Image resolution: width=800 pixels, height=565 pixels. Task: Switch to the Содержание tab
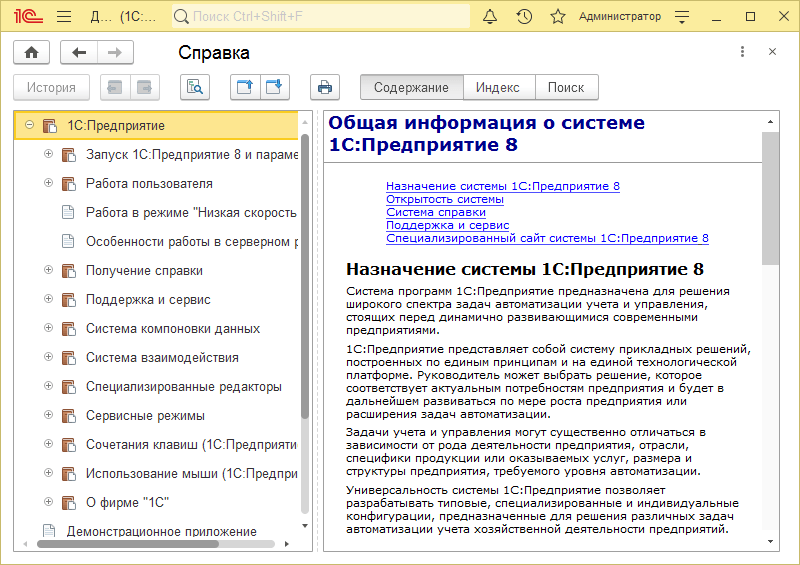coord(411,87)
